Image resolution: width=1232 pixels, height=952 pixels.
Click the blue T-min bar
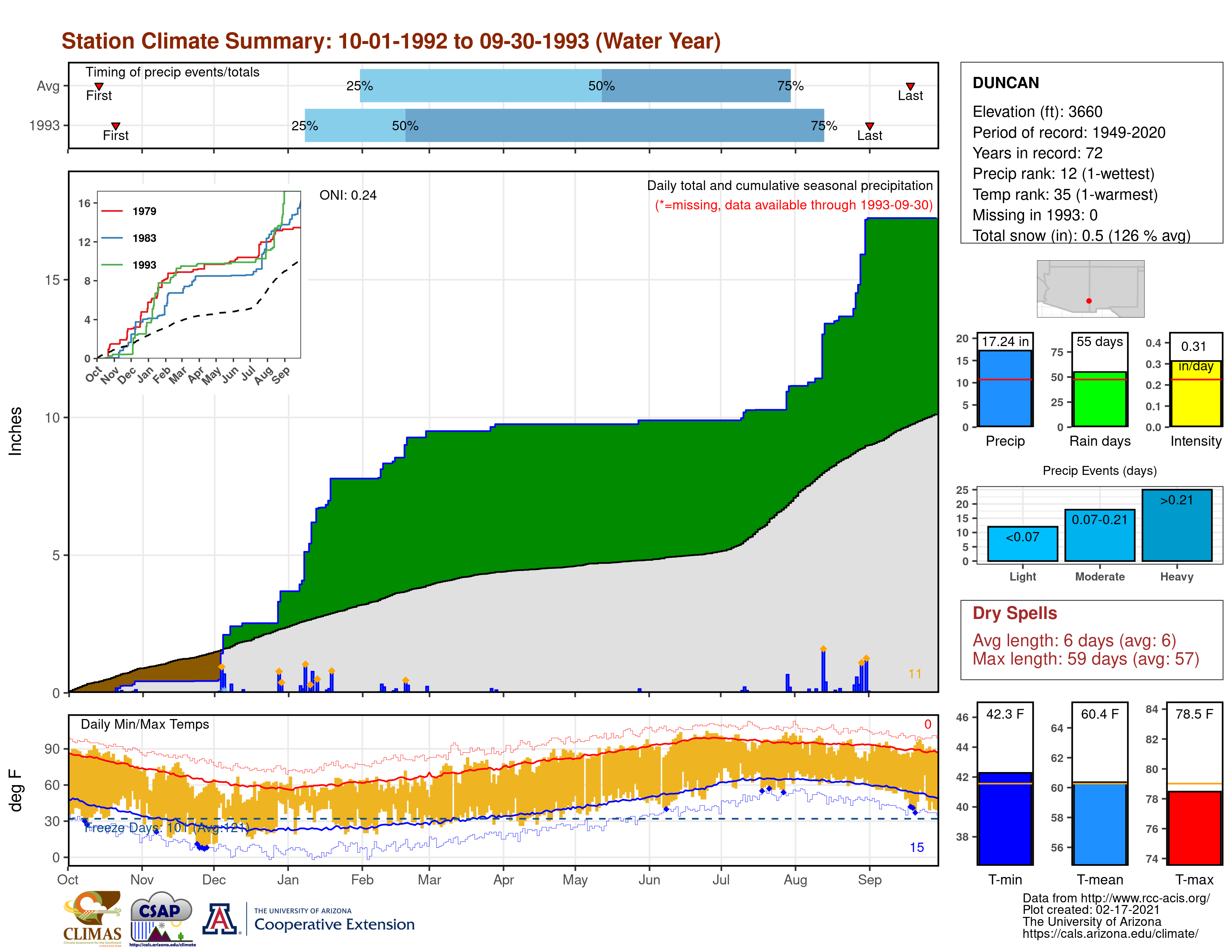point(1005,818)
